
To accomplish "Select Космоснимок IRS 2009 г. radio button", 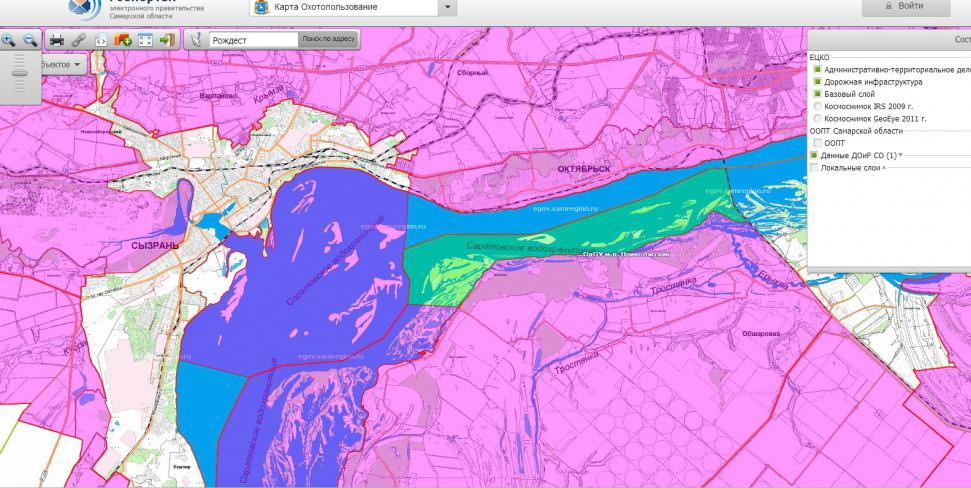I will pyautogui.click(x=817, y=106).
